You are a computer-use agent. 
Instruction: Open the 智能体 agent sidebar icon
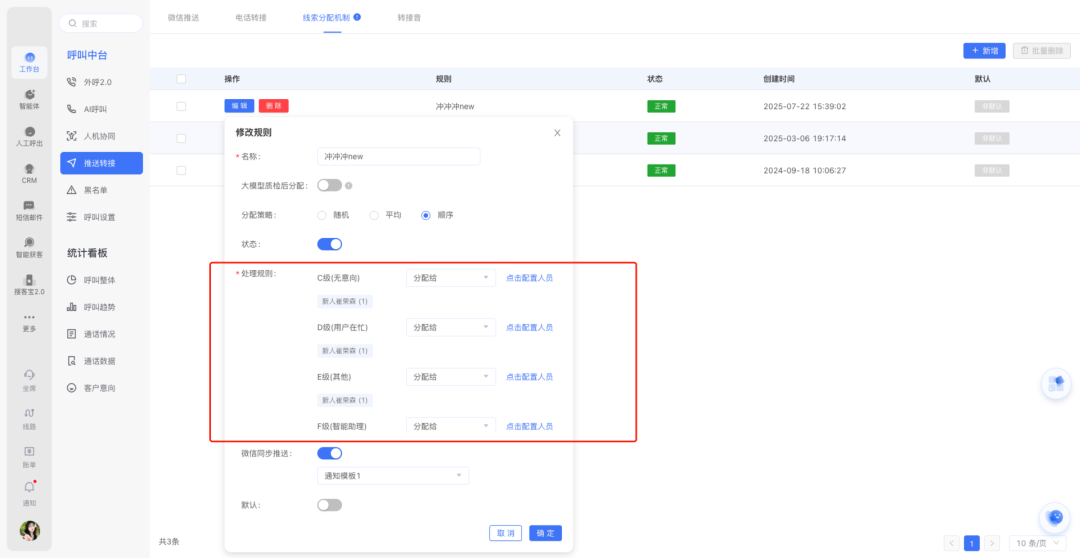(x=29, y=99)
